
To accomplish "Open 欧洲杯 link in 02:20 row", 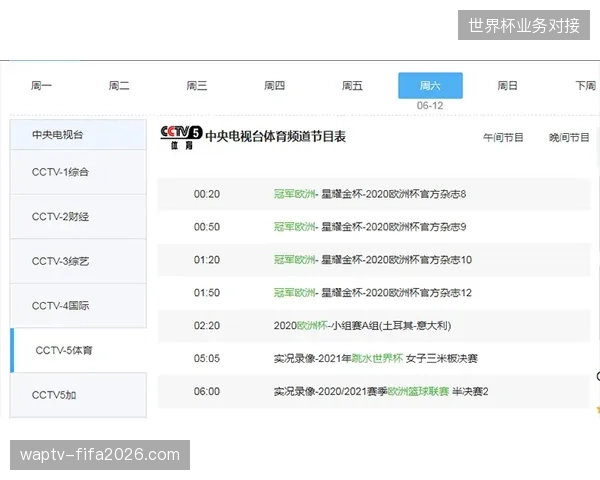I will pyautogui.click(x=312, y=326).
